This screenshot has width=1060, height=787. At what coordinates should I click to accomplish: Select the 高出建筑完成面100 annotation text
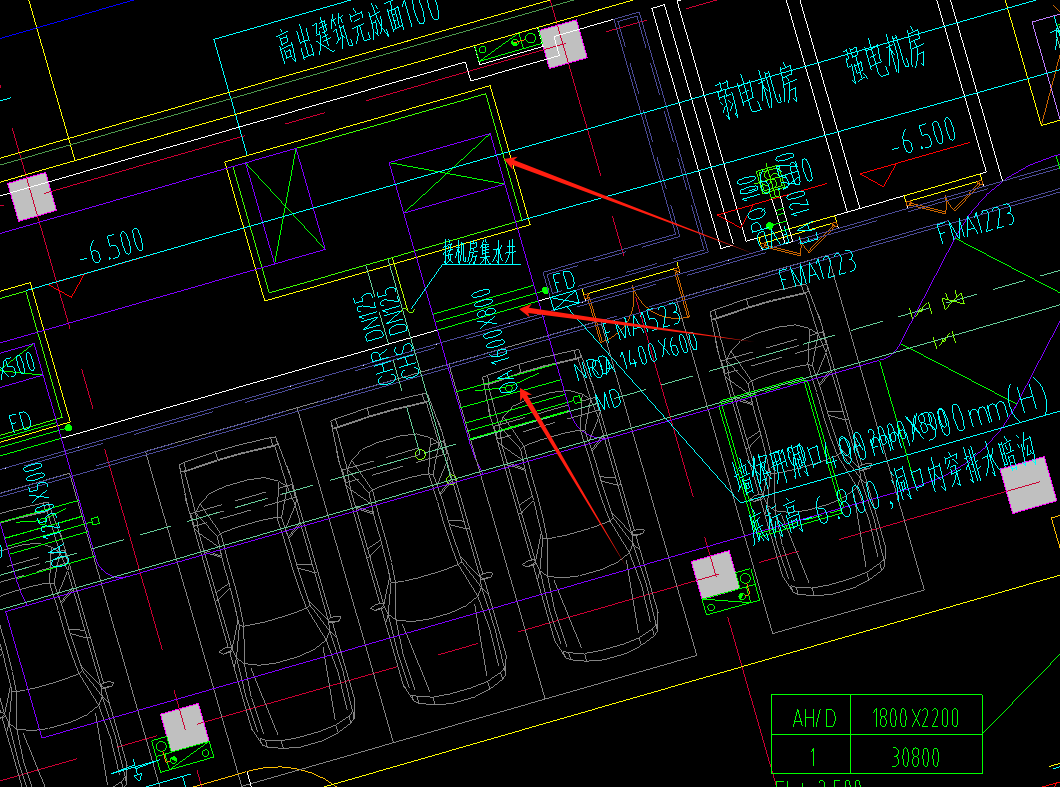click(x=358, y=30)
